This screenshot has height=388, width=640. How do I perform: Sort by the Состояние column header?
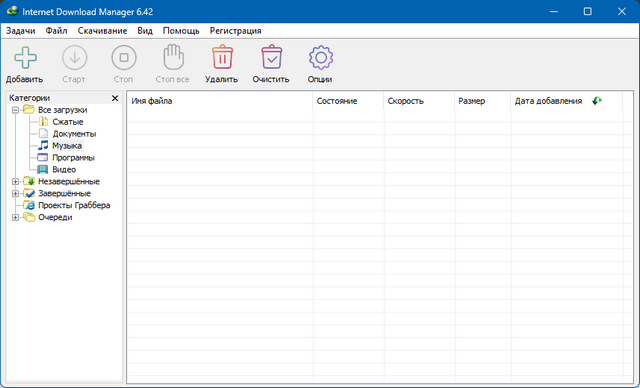click(x=348, y=101)
